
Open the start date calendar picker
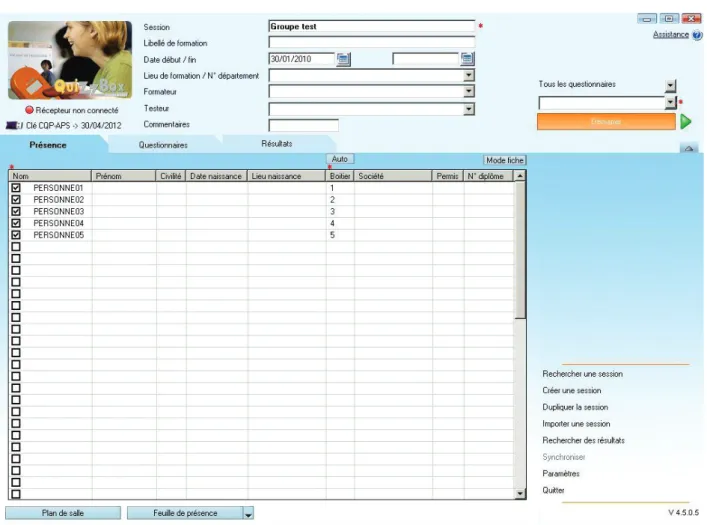click(343, 59)
